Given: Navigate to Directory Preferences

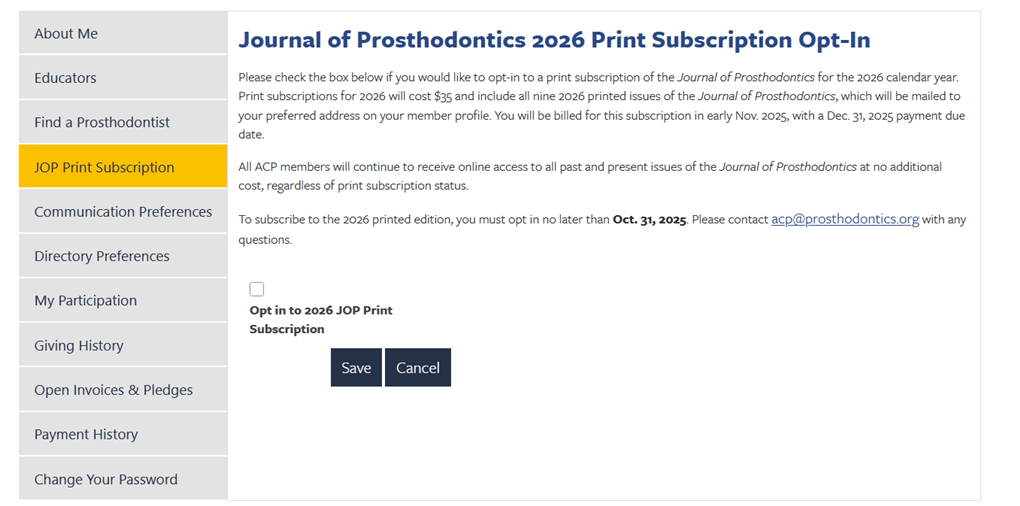Looking at the screenshot, I should point(102,256).
